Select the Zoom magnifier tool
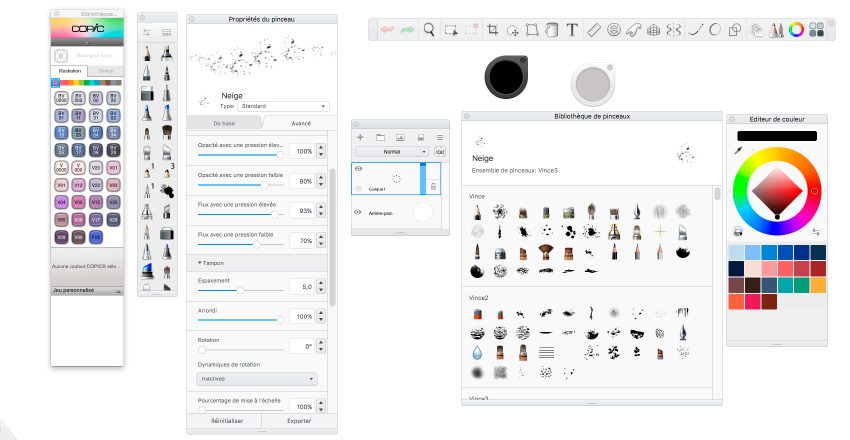 tap(429, 30)
